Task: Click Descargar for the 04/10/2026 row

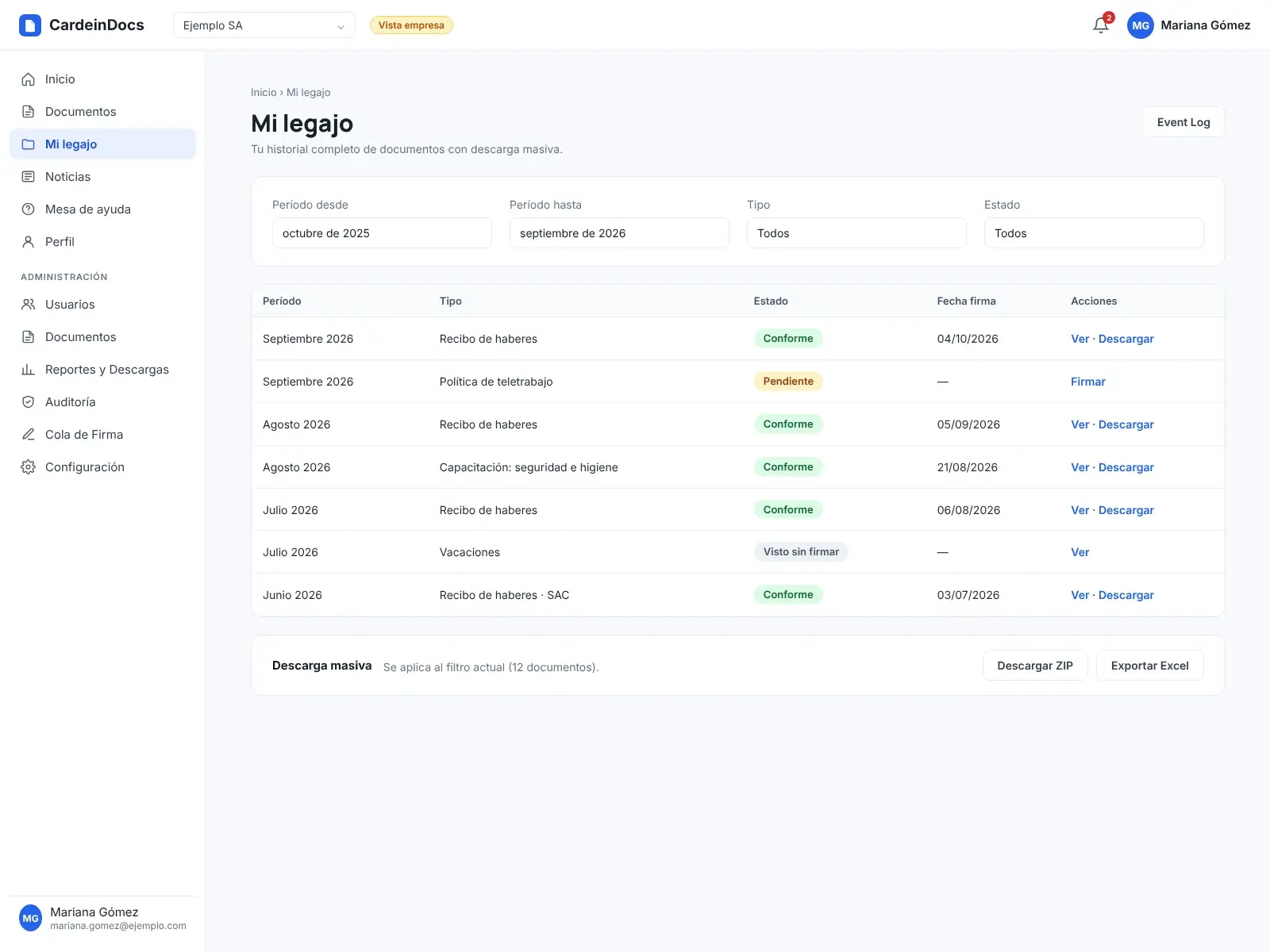Action: [1126, 339]
